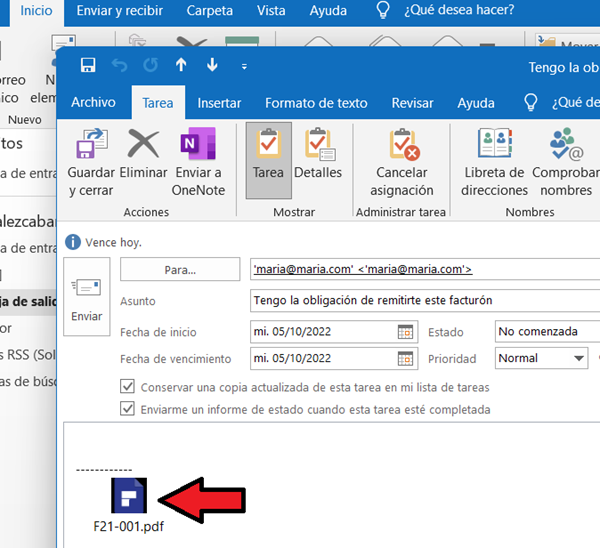Expand the Prioridad dropdown
The height and width of the screenshot is (548, 600).
click(578, 358)
